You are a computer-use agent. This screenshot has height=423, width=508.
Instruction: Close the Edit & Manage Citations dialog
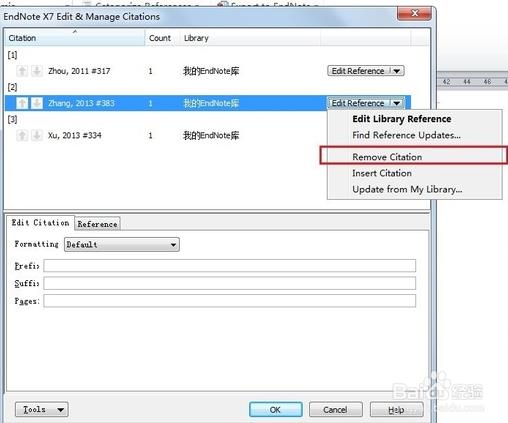coord(414,13)
